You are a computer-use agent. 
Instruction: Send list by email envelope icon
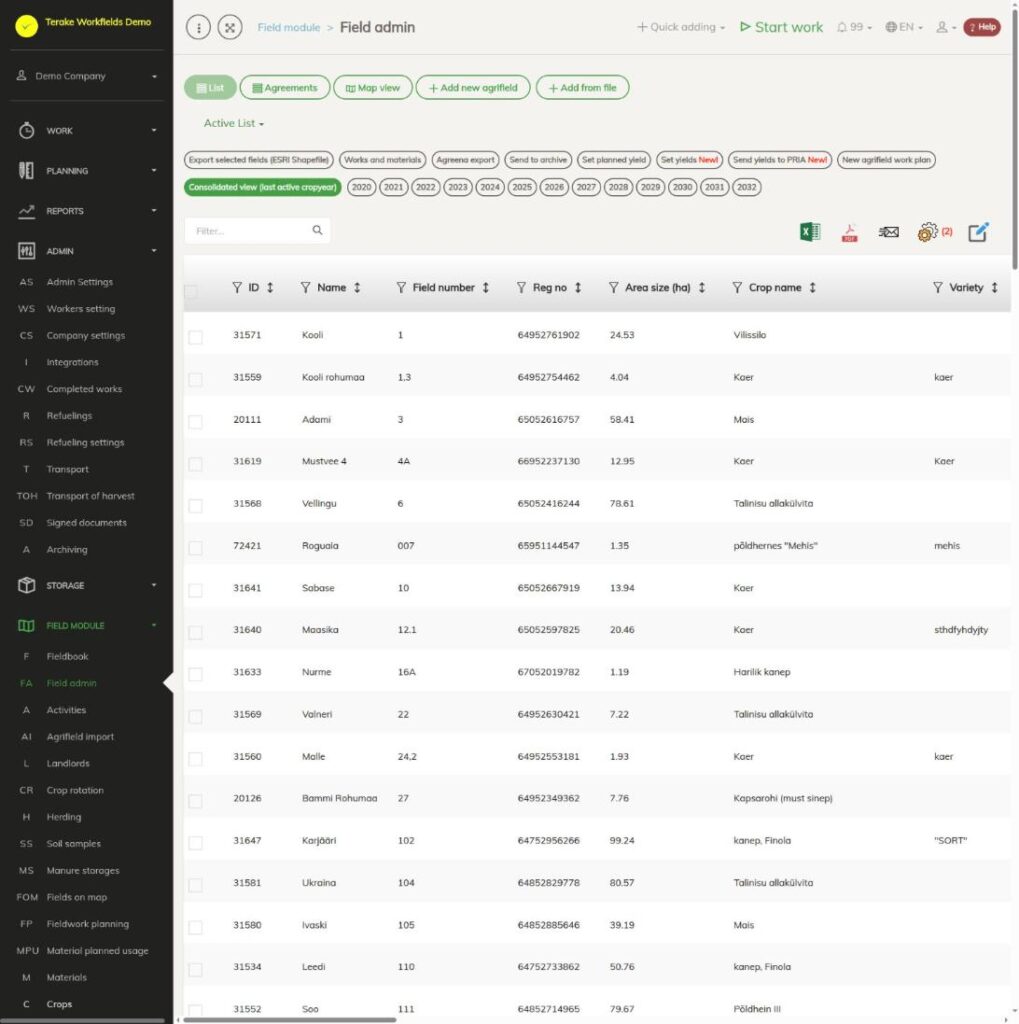coord(888,232)
